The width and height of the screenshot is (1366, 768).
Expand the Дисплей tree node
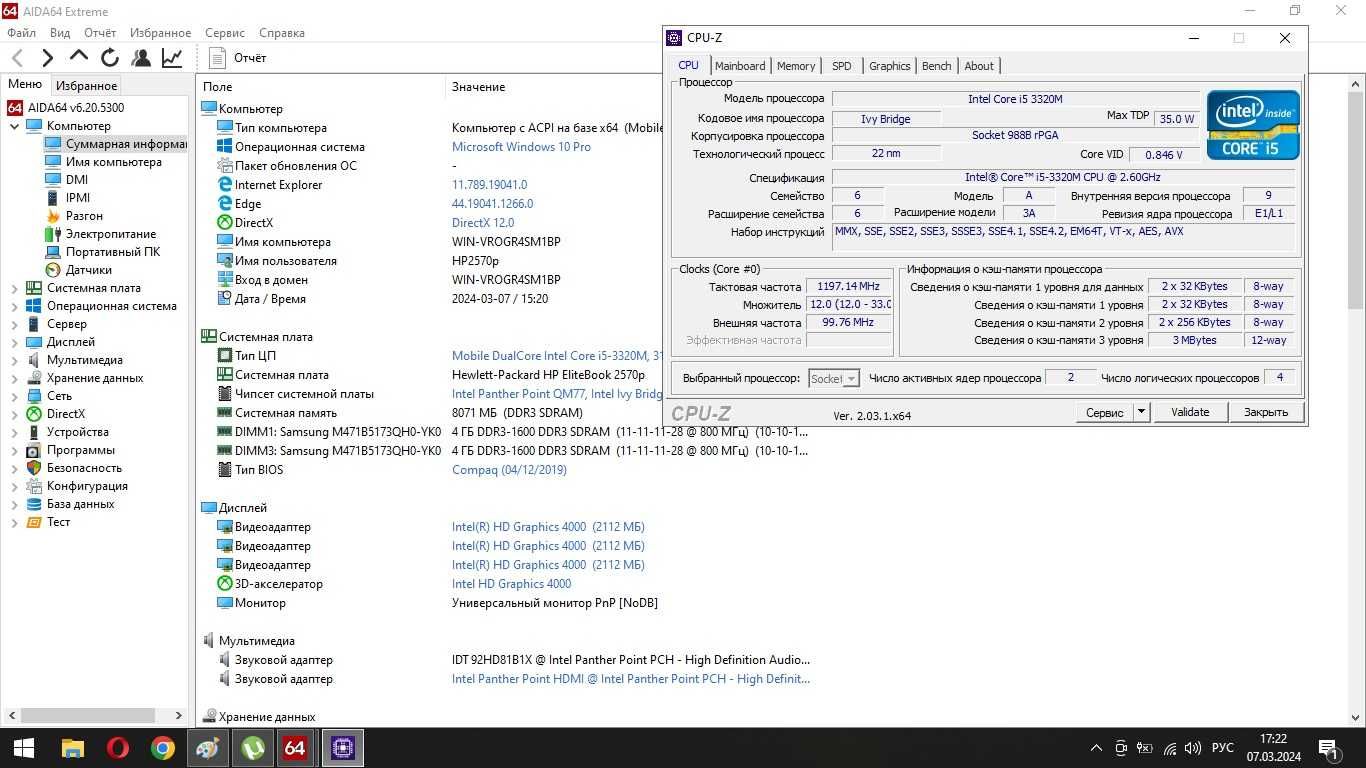15,342
